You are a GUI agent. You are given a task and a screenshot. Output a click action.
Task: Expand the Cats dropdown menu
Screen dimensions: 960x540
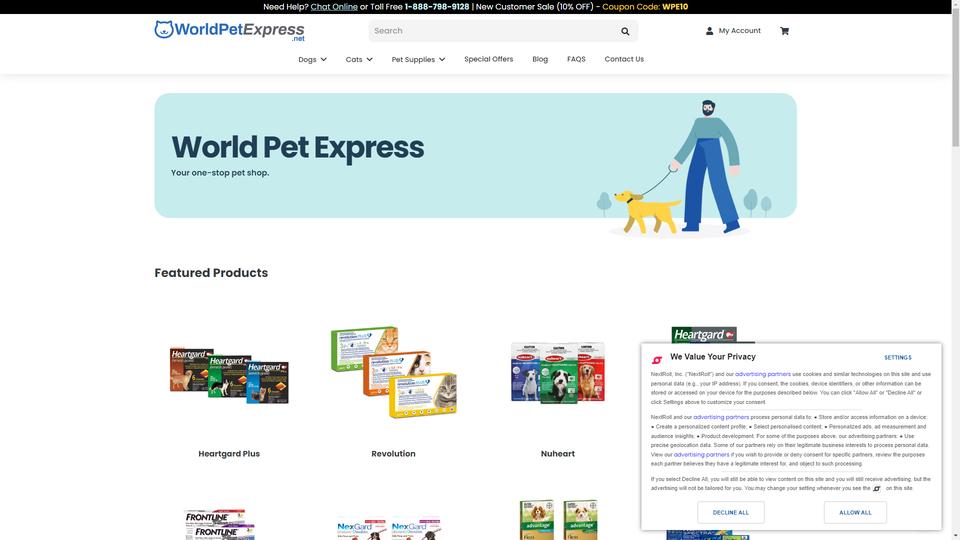[x=359, y=59]
